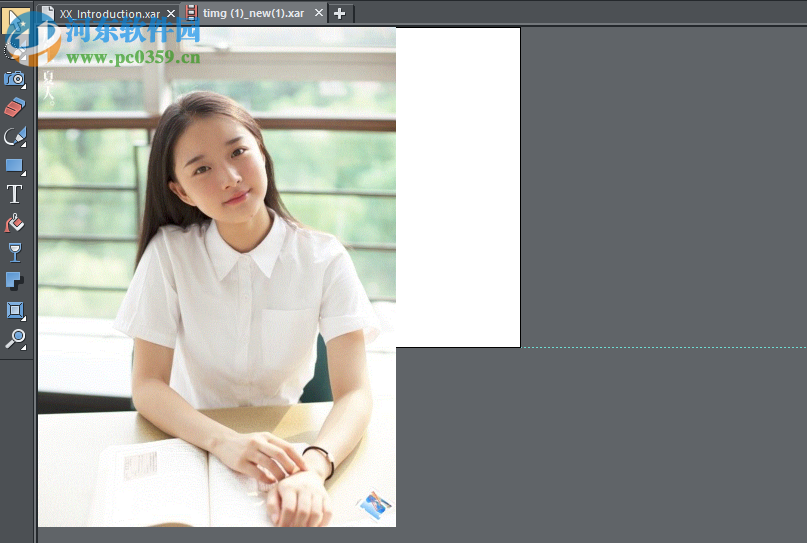Select the Zoom magnifier tool
Image resolution: width=807 pixels, height=543 pixels.
point(15,339)
